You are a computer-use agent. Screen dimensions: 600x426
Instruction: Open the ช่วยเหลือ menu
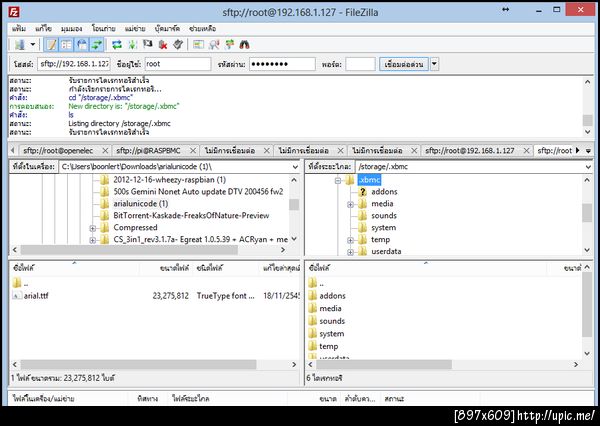[x=202, y=29]
